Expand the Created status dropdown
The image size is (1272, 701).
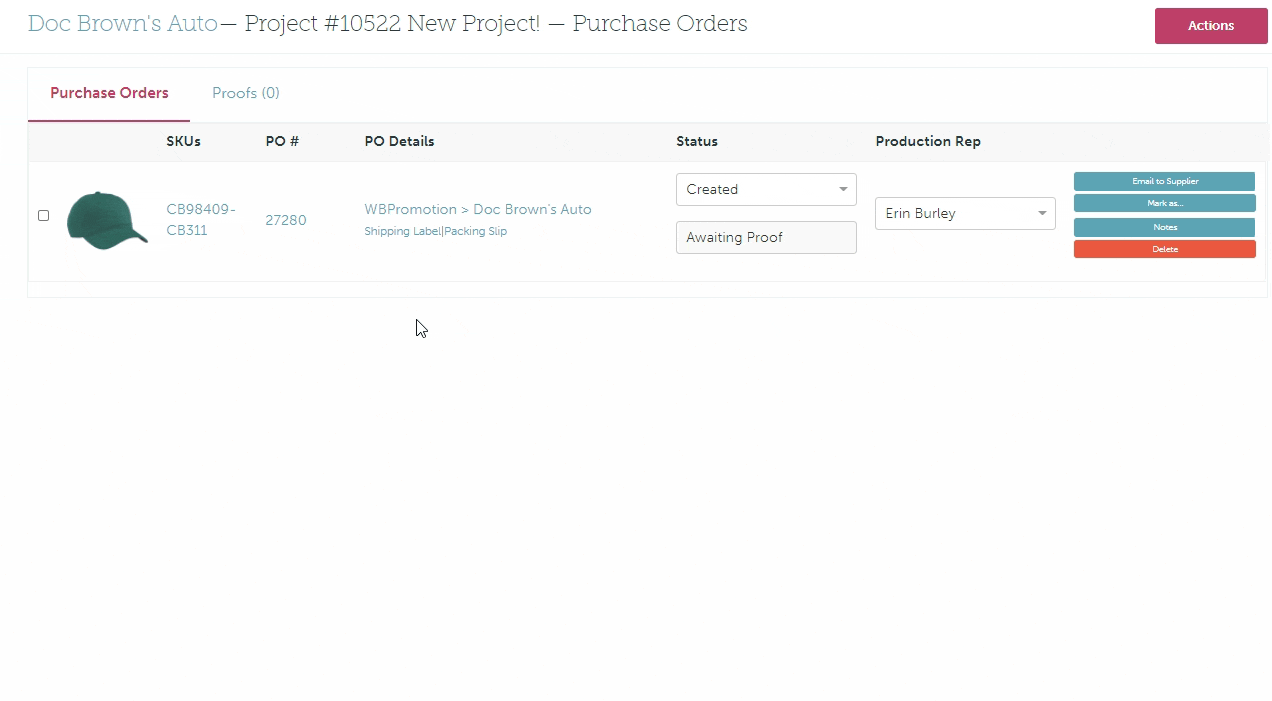click(766, 189)
